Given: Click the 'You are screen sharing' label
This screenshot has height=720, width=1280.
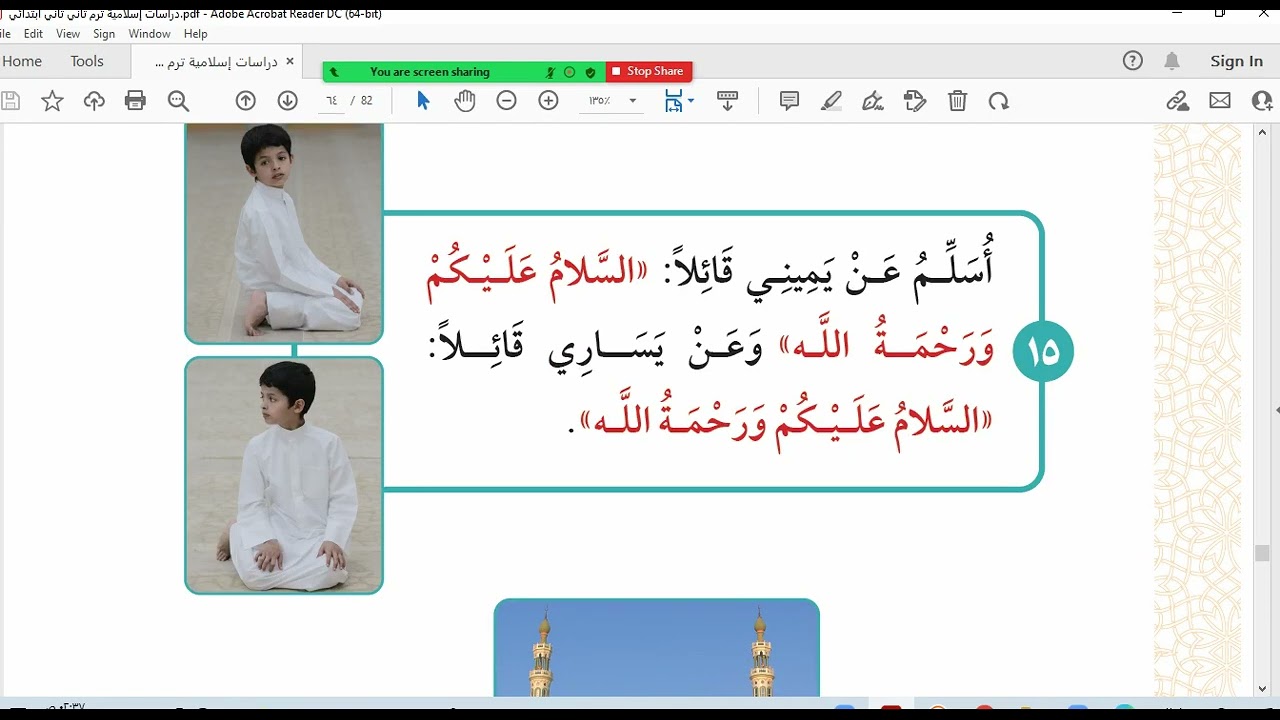Looking at the screenshot, I should (x=430, y=72).
